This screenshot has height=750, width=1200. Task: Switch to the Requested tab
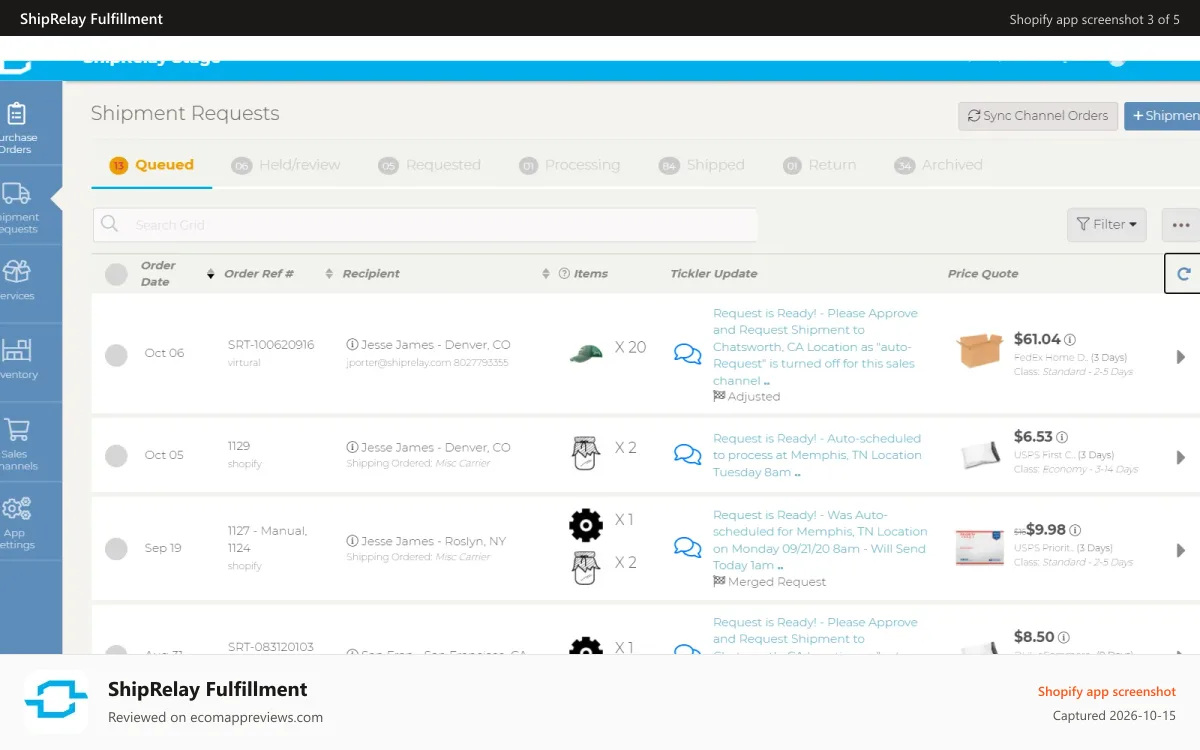(430, 165)
